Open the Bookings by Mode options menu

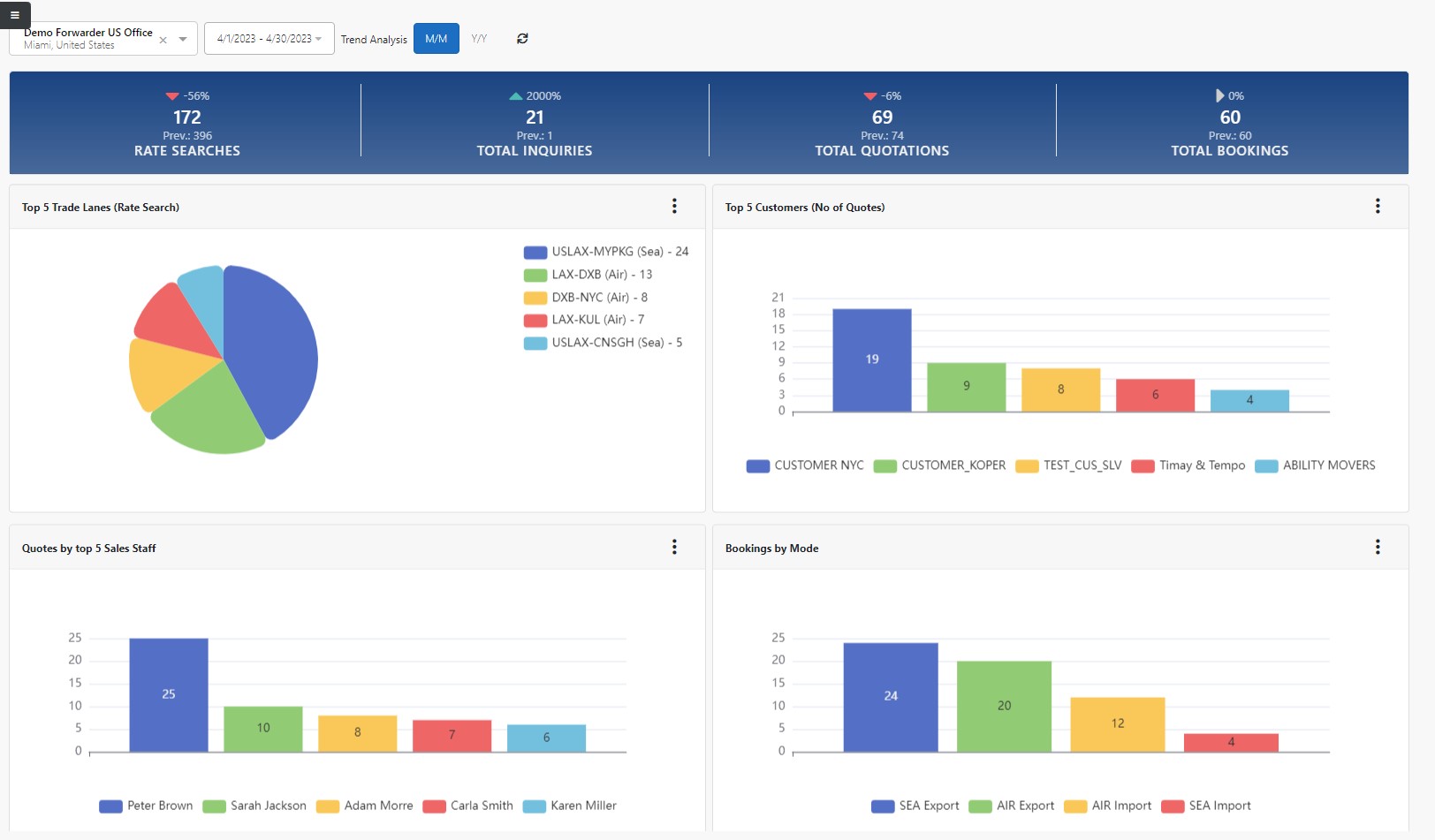(1378, 547)
